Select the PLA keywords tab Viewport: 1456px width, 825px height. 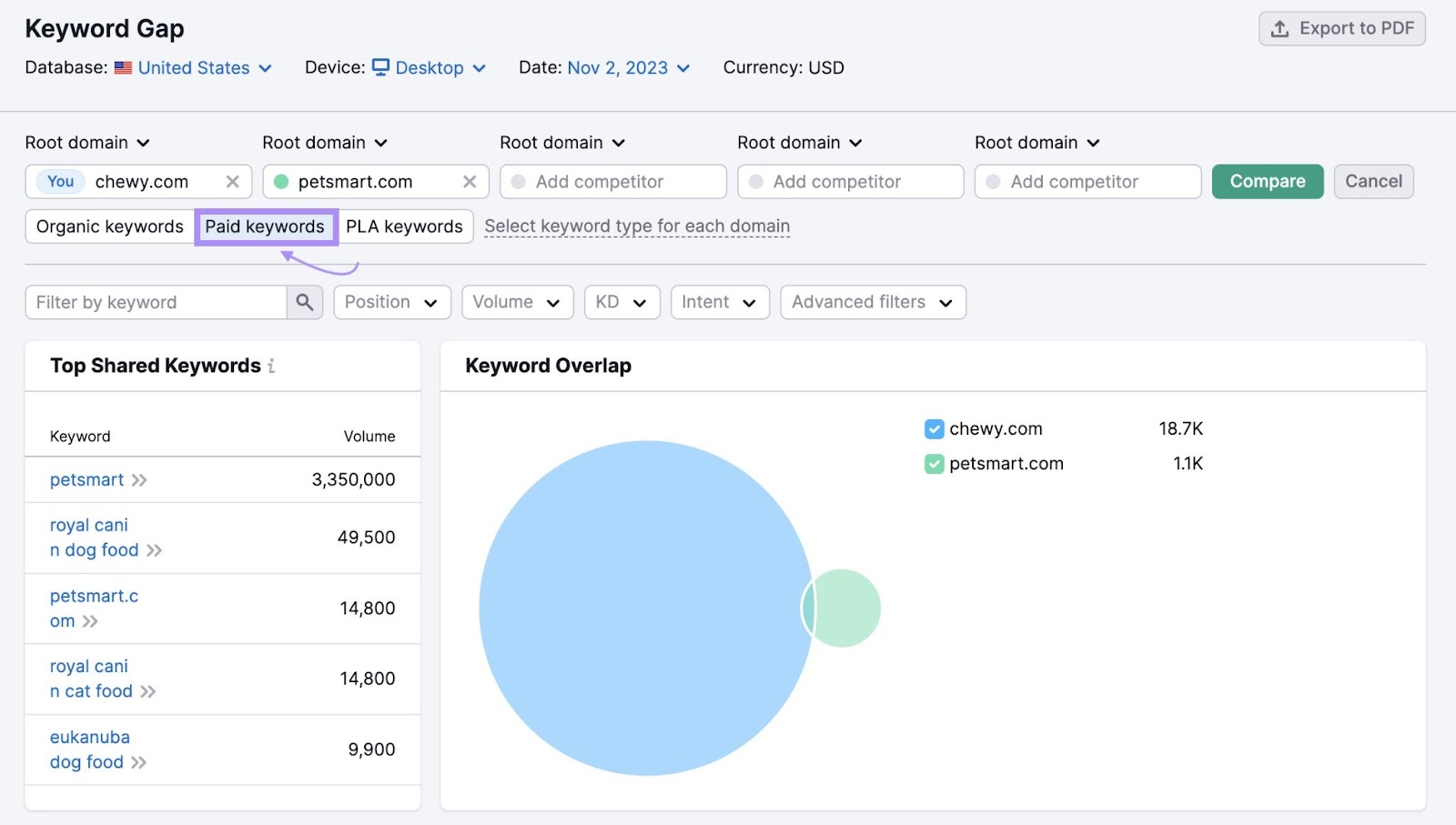tap(405, 226)
